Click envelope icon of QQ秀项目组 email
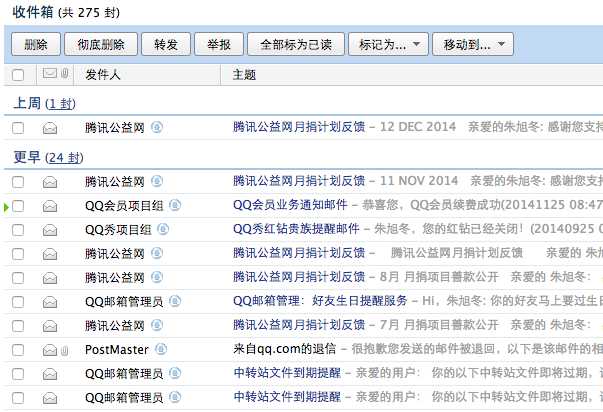 (50, 230)
